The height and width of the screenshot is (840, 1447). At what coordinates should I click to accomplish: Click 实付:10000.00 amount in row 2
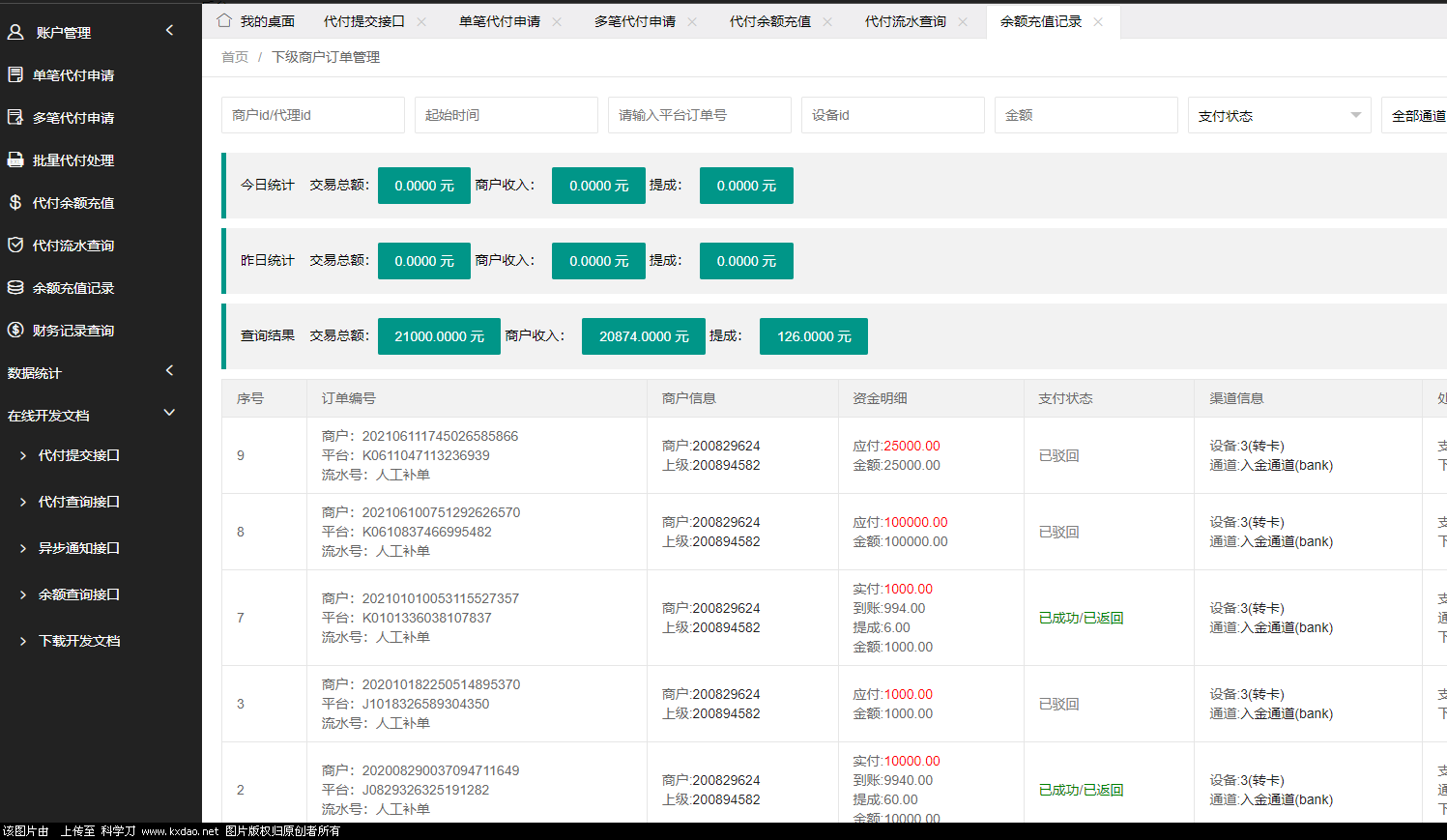click(896, 761)
